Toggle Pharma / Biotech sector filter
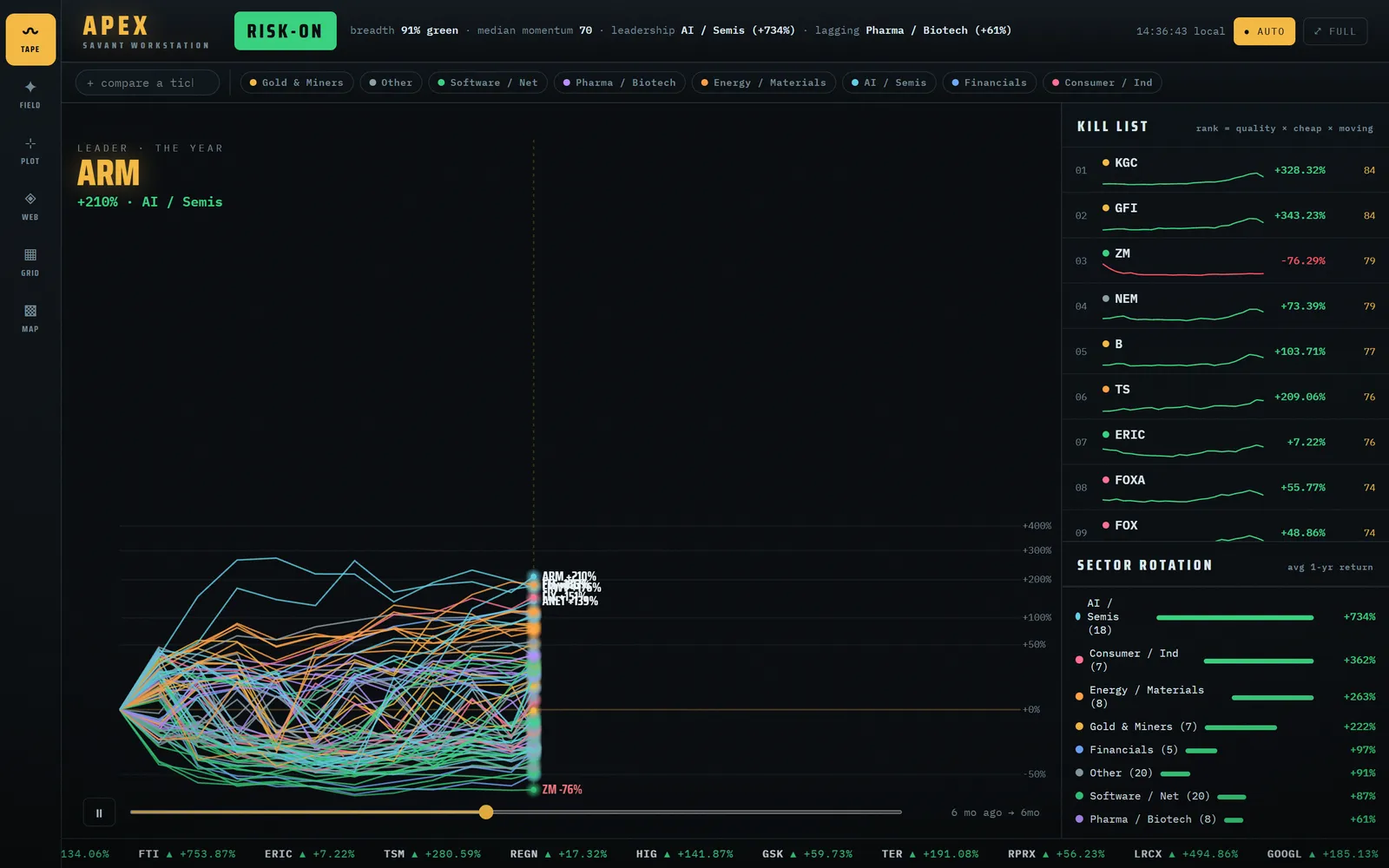This screenshot has width=1389, height=868. pos(619,82)
